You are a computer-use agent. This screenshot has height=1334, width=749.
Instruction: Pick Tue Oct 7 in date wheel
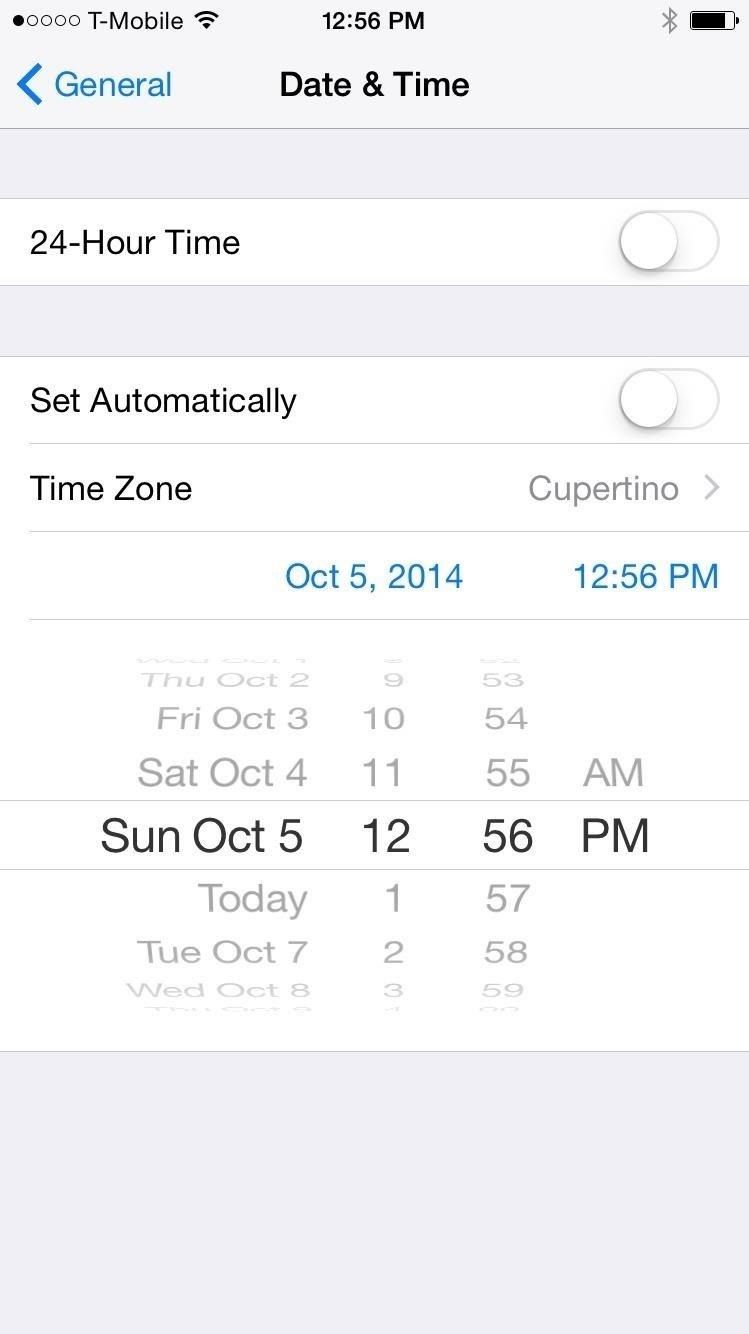point(222,952)
